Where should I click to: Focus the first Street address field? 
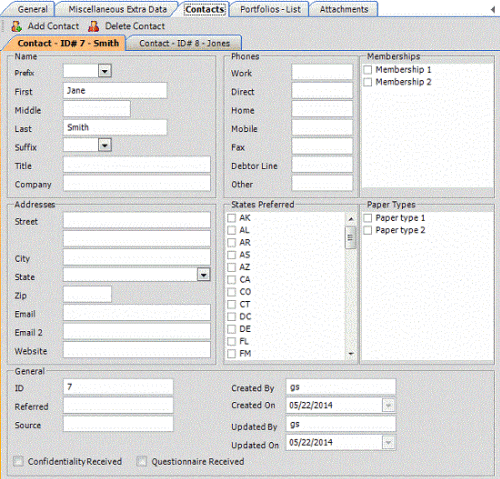pos(137,220)
